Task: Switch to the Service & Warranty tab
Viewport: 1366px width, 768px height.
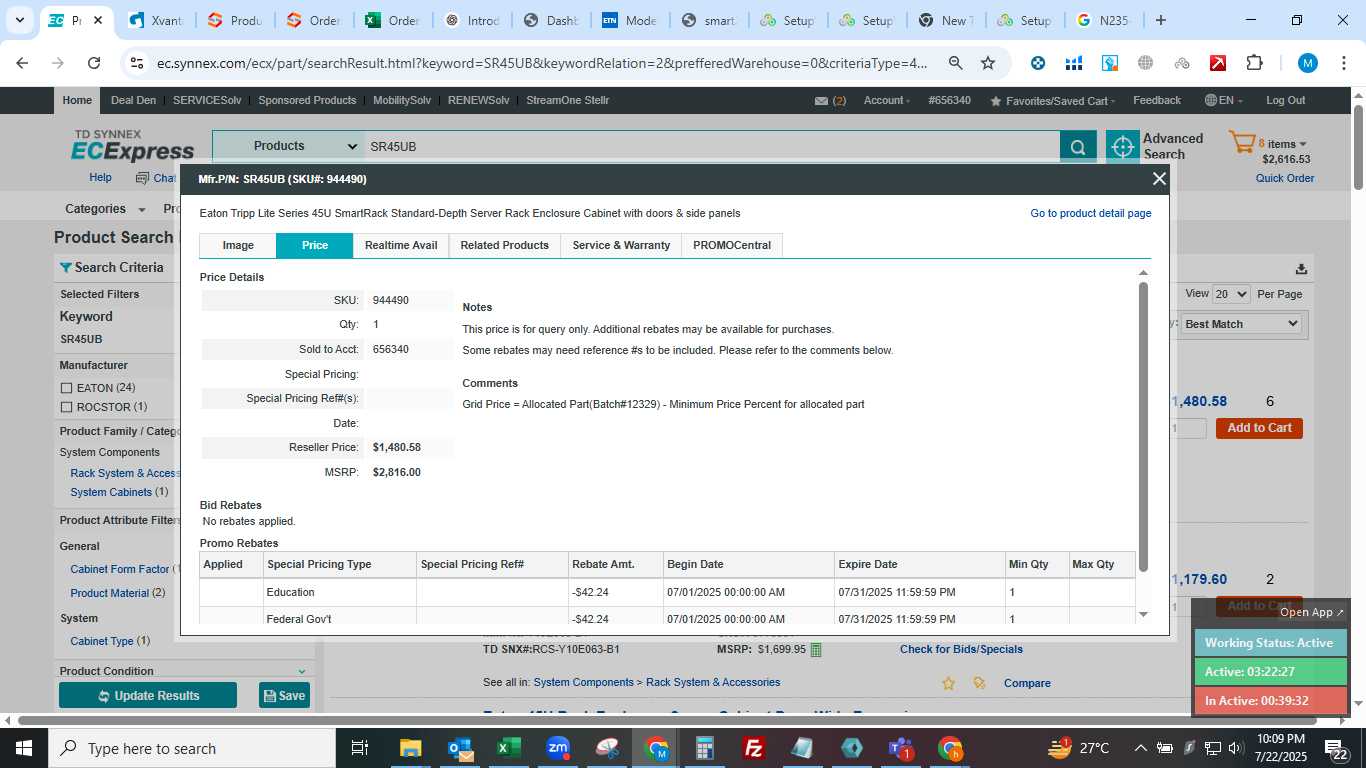Action: 621,245
